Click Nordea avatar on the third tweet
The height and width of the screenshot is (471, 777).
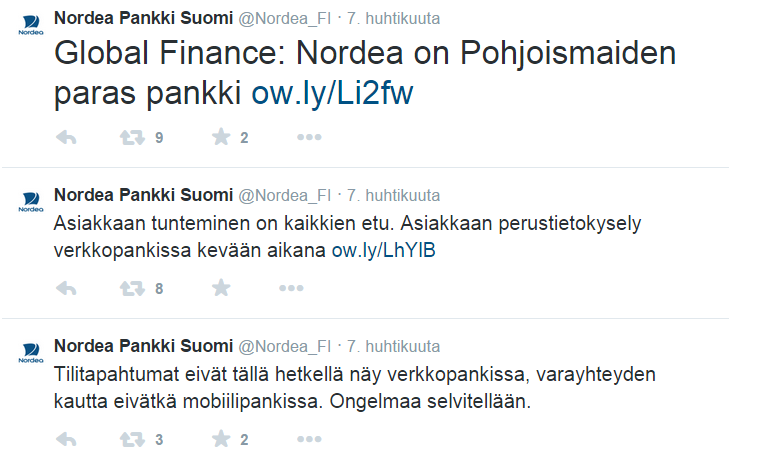pyautogui.click(x=30, y=353)
